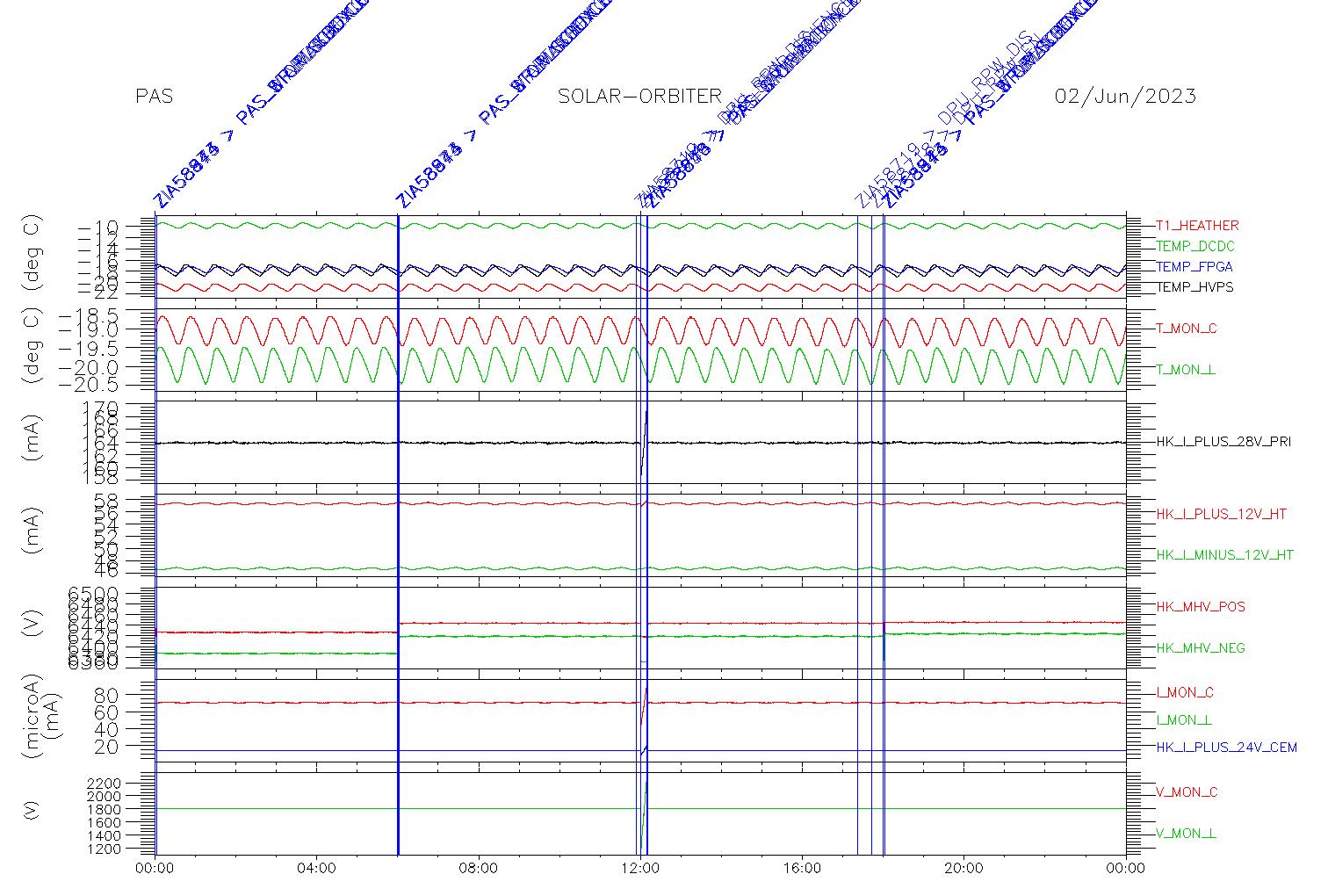
Task: Select the HK_I_PLUS_28V_PRI legend label
Action: tap(1223, 442)
